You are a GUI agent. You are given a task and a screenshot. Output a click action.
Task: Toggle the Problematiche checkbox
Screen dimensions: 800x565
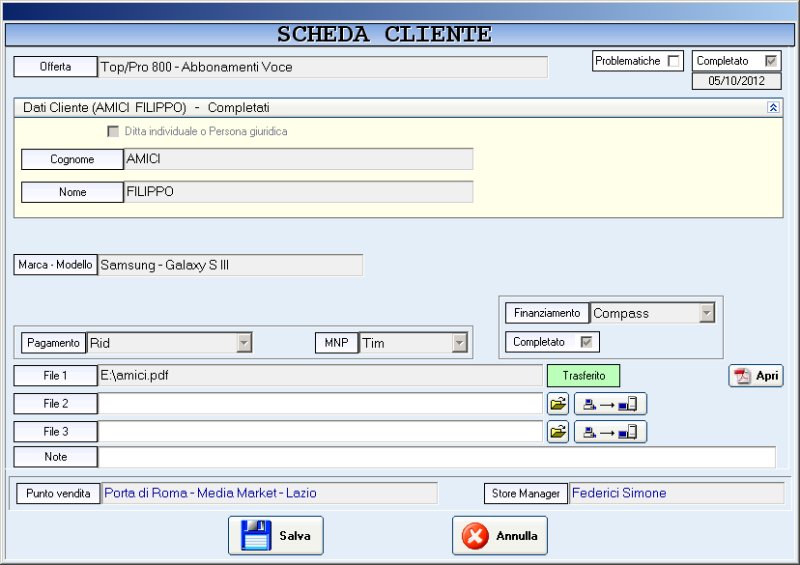pos(674,61)
